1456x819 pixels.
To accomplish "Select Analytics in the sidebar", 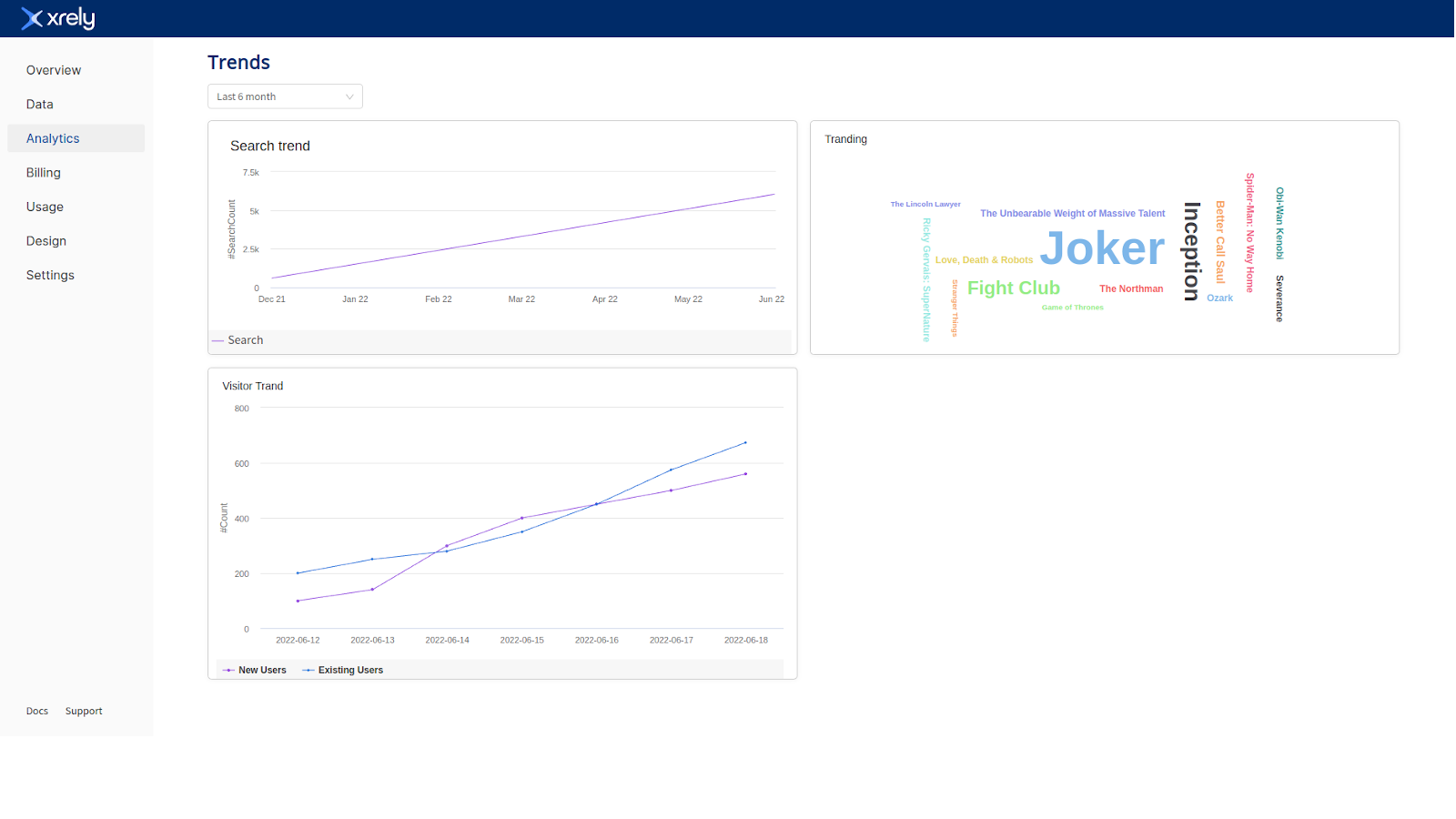I will click(x=76, y=138).
